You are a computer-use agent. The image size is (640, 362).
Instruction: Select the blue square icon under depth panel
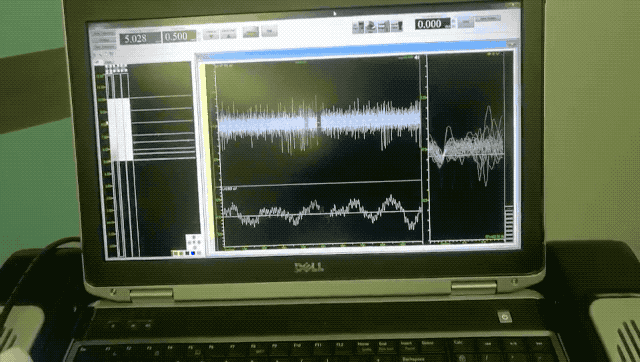pyautogui.click(x=193, y=253)
